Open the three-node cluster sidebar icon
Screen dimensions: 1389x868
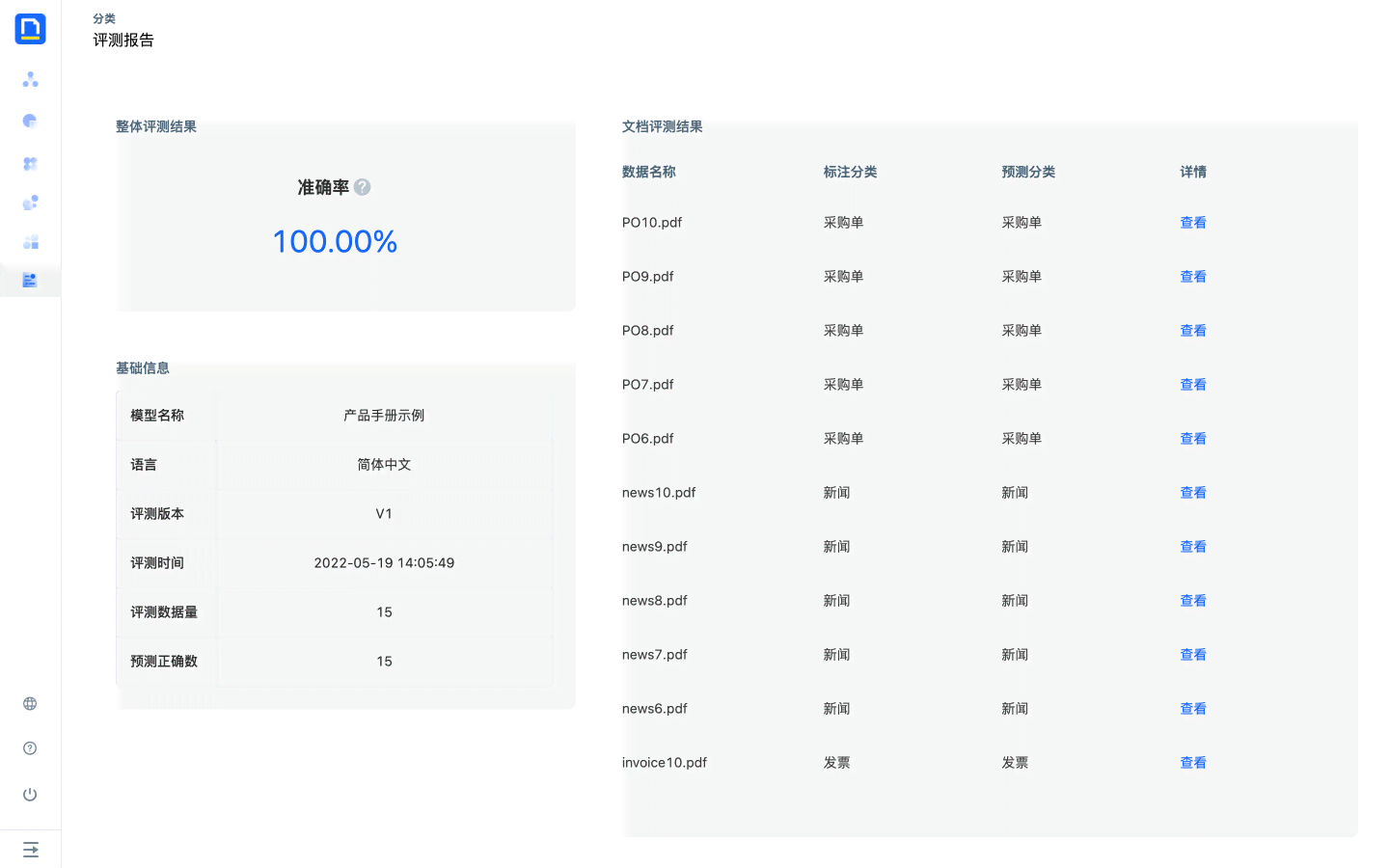click(x=30, y=79)
